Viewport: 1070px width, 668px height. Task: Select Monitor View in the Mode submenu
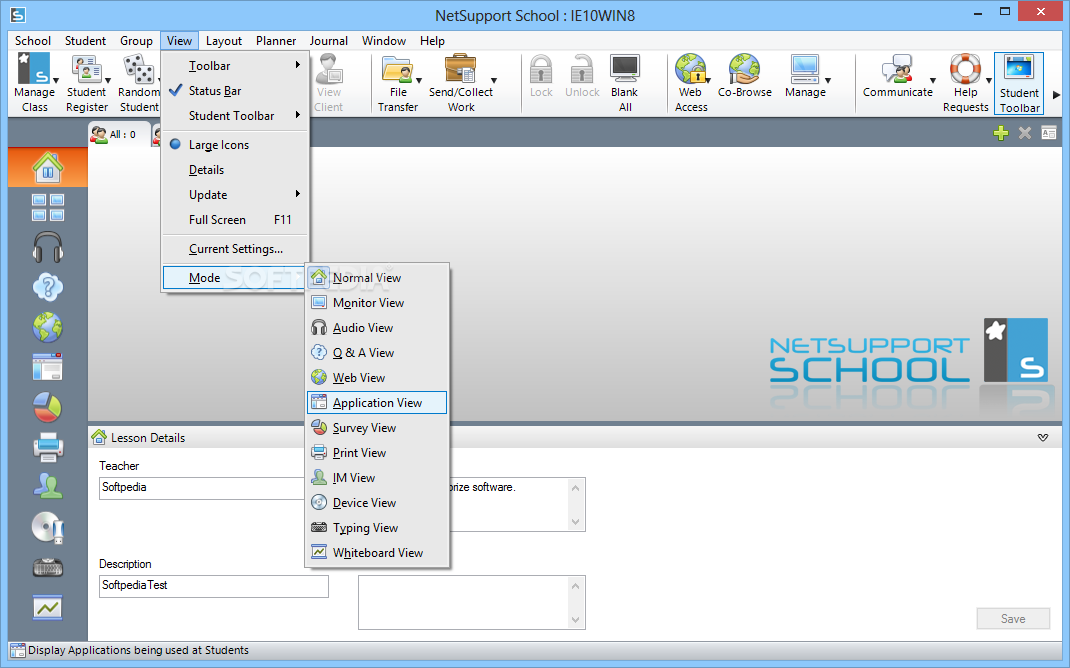[x=377, y=303]
